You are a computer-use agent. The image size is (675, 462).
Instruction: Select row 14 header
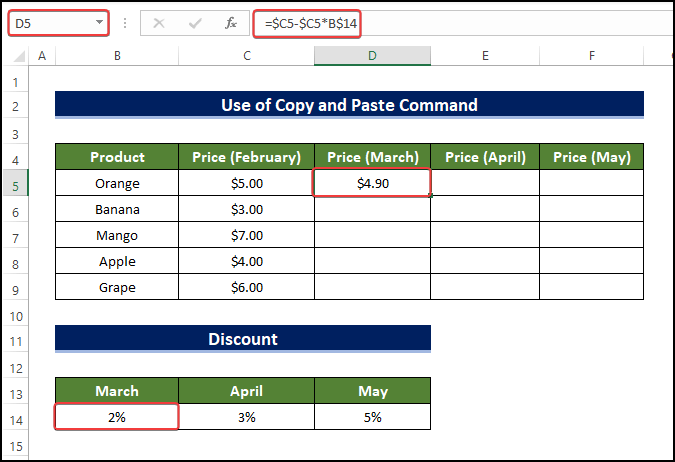[x=16, y=417]
